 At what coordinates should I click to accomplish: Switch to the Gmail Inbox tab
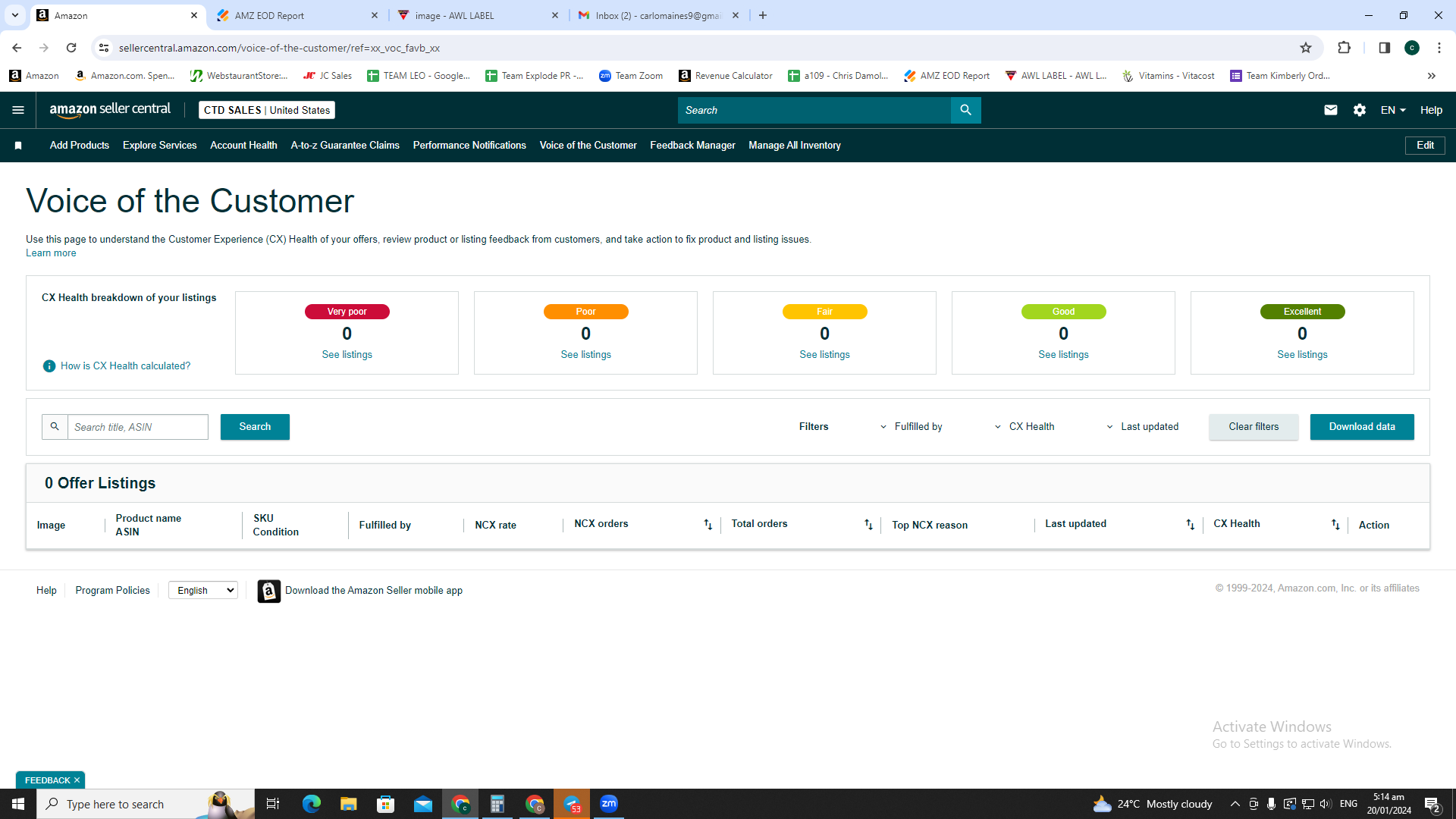(x=658, y=15)
